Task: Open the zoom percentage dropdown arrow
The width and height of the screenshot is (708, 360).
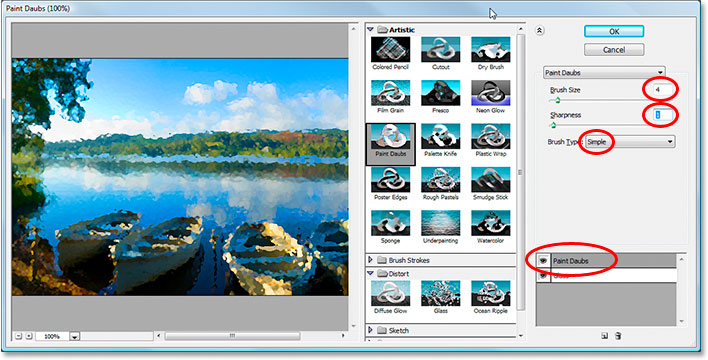Action: point(75,337)
